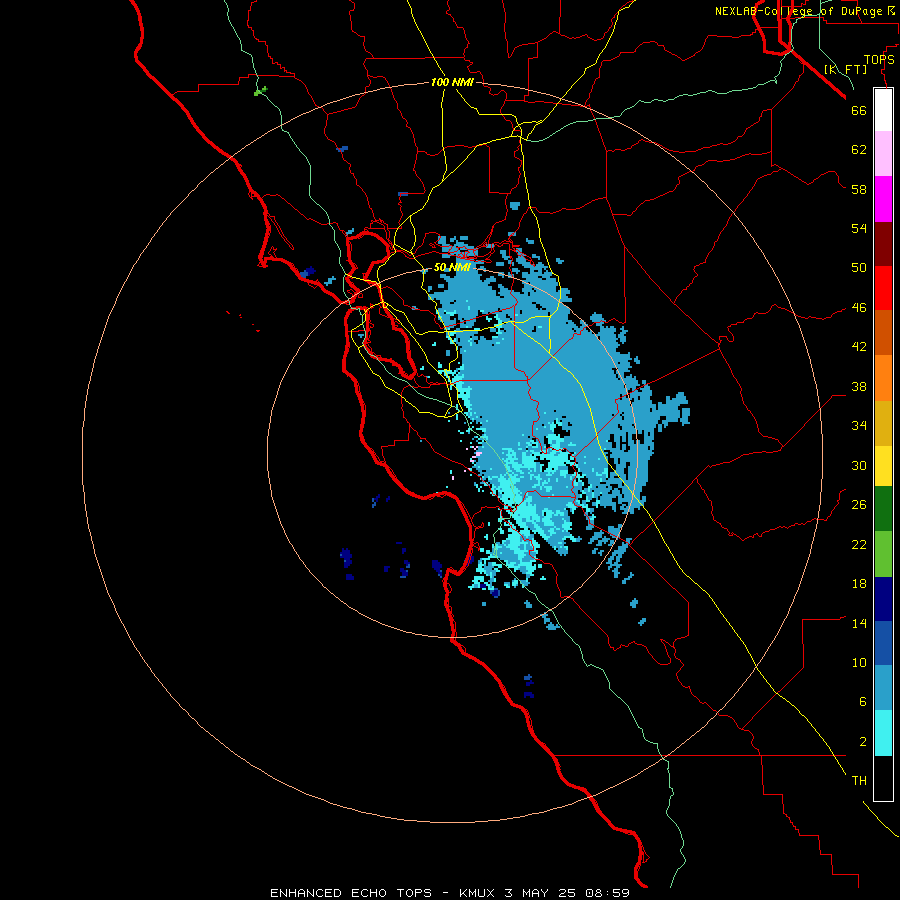
Task: Click the 'KMUX' radar site identifier
Action: (476, 893)
